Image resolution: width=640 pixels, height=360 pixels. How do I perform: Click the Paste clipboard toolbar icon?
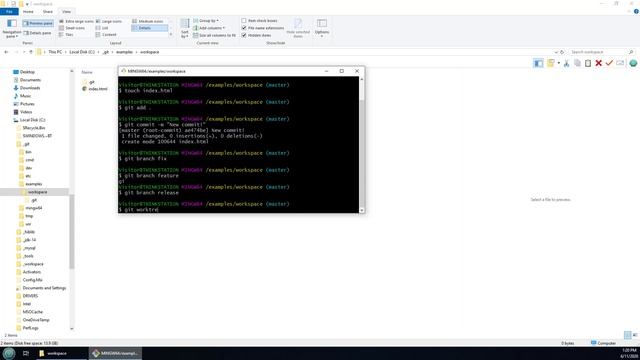[588, 63]
